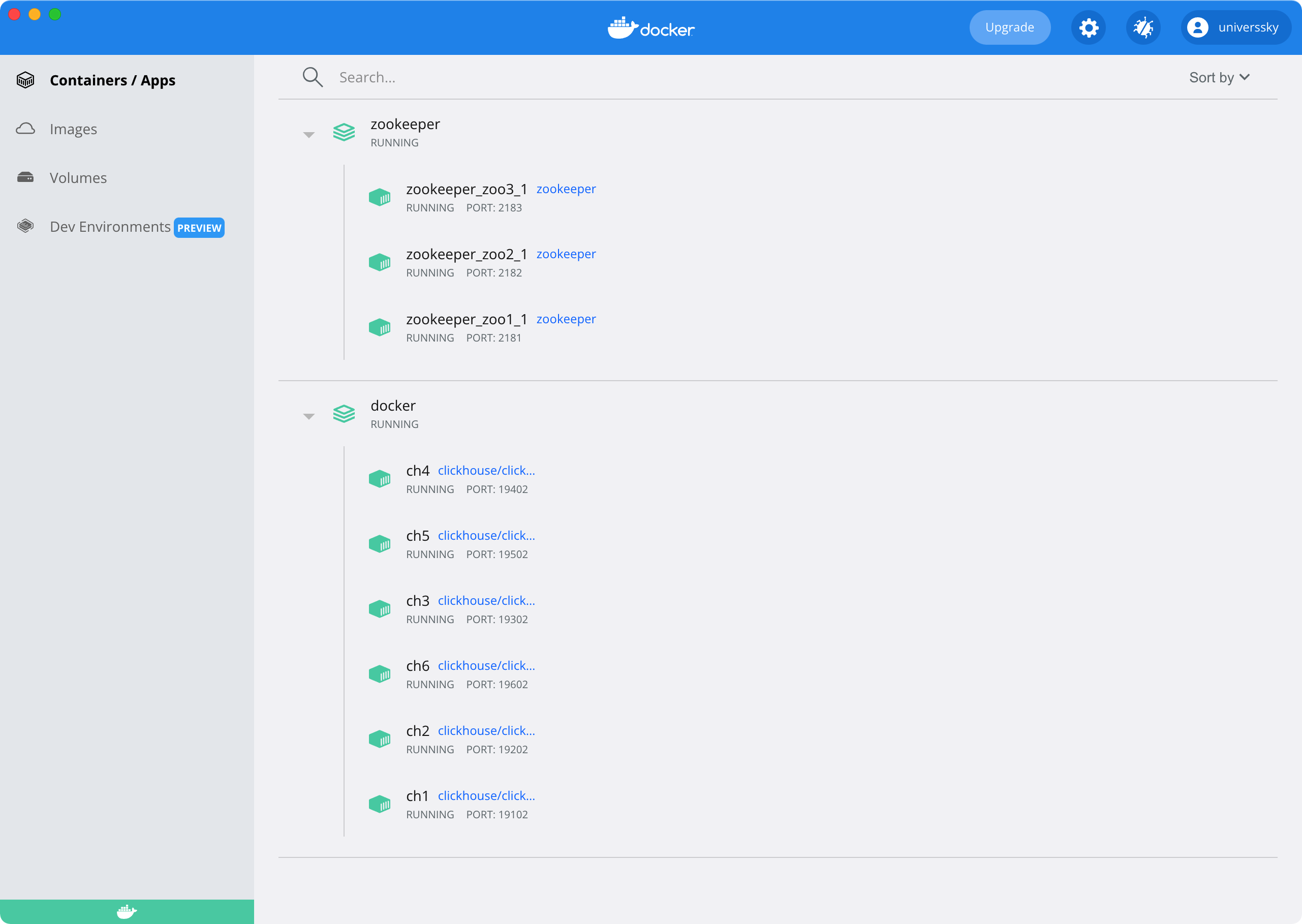The image size is (1302, 924).
Task: Click the Docker whale logo in the top bar
Action: [650, 27]
